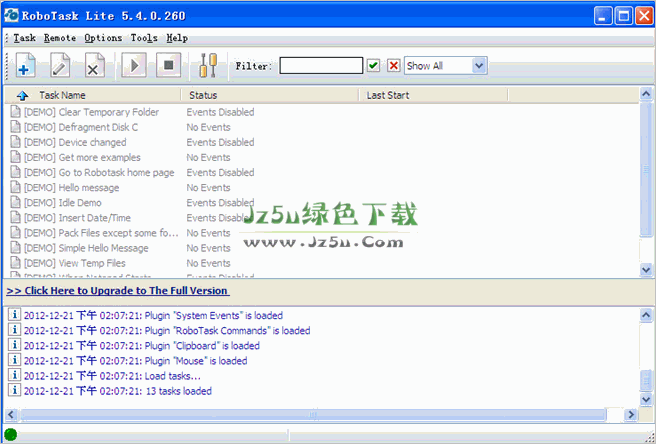Click the document icon beside Hello message
Viewport: 656px width, 444px height.
(x=15, y=187)
